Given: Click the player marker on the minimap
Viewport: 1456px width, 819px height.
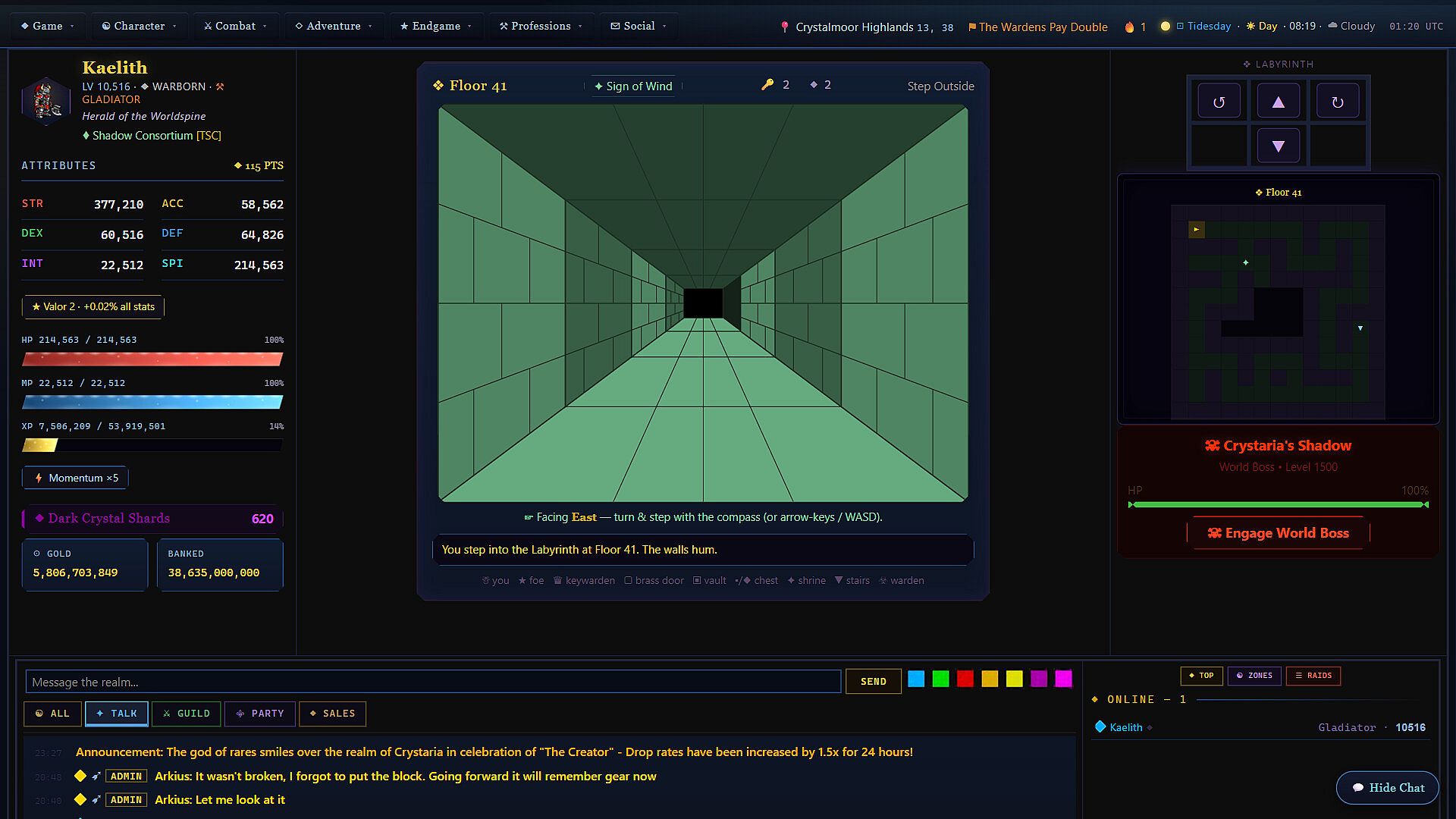Looking at the screenshot, I should tap(1197, 229).
